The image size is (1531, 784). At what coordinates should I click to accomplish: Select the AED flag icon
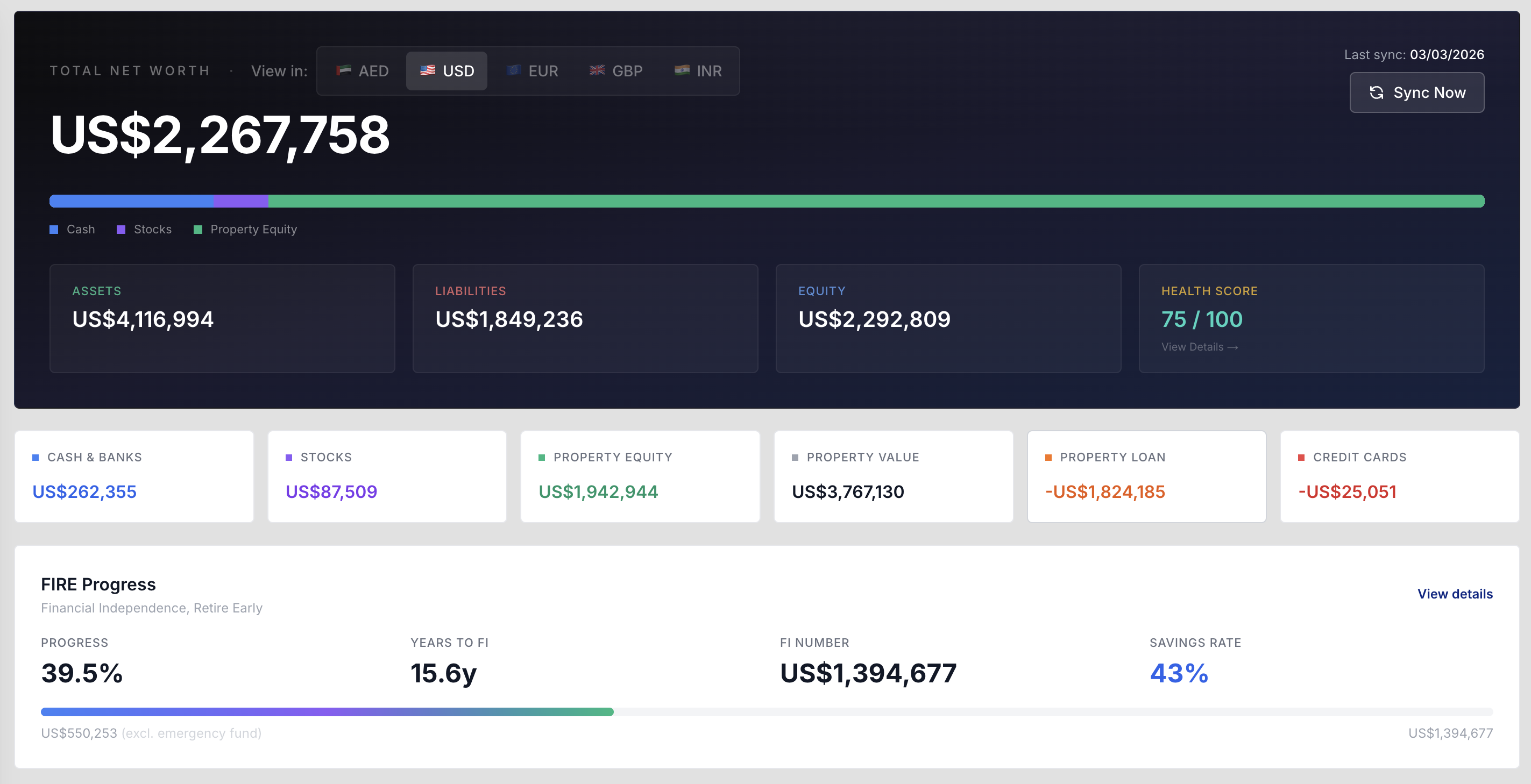pos(343,70)
